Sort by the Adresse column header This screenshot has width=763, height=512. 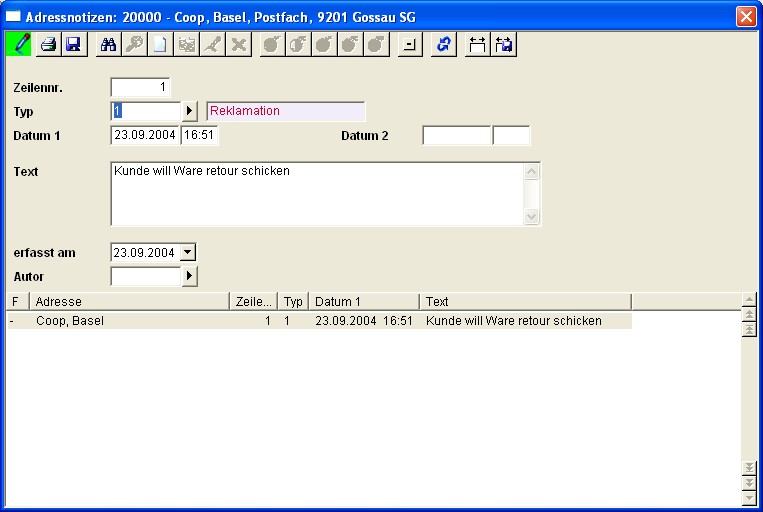click(129, 301)
